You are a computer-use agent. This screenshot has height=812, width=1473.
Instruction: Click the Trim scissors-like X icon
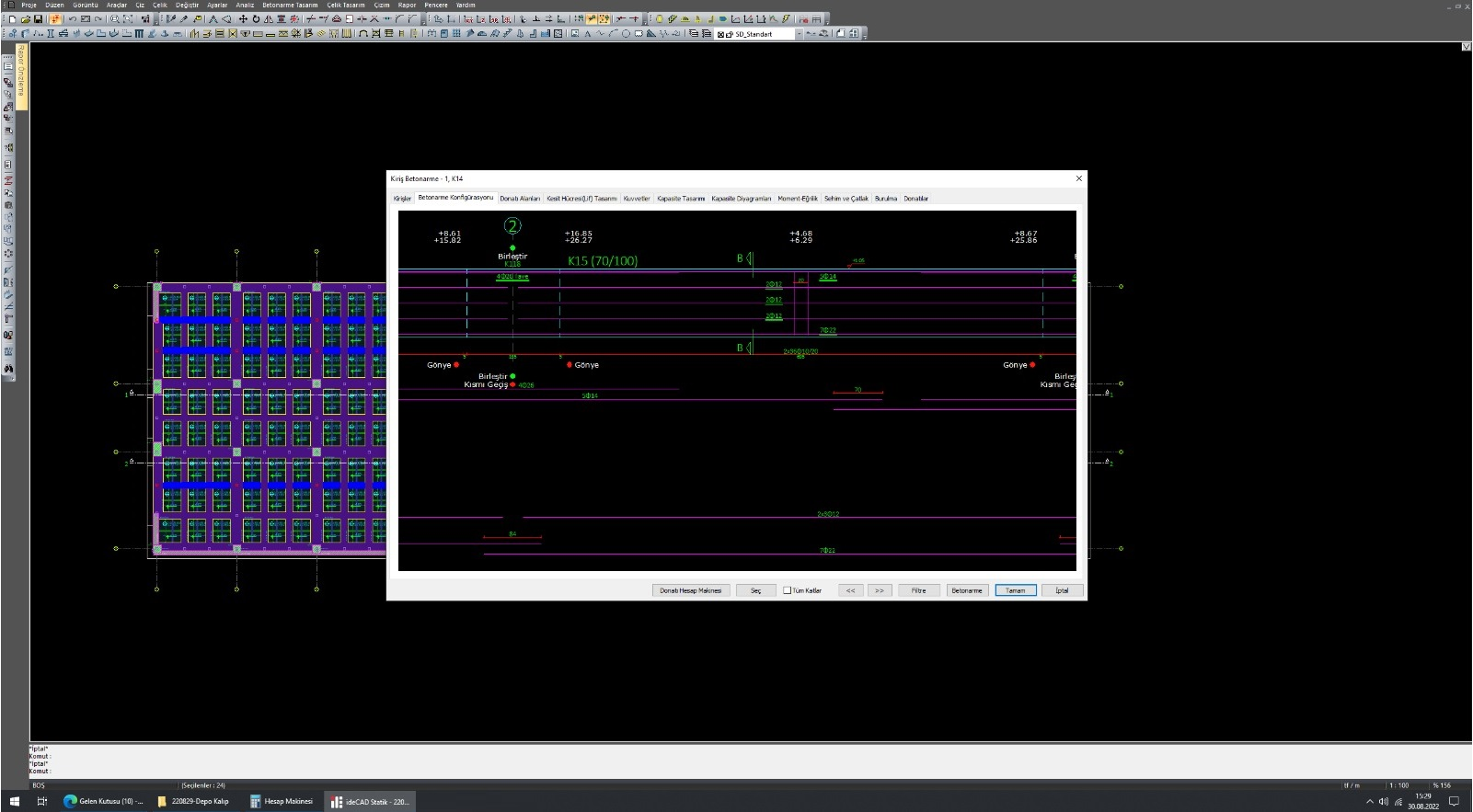(x=374, y=19)
